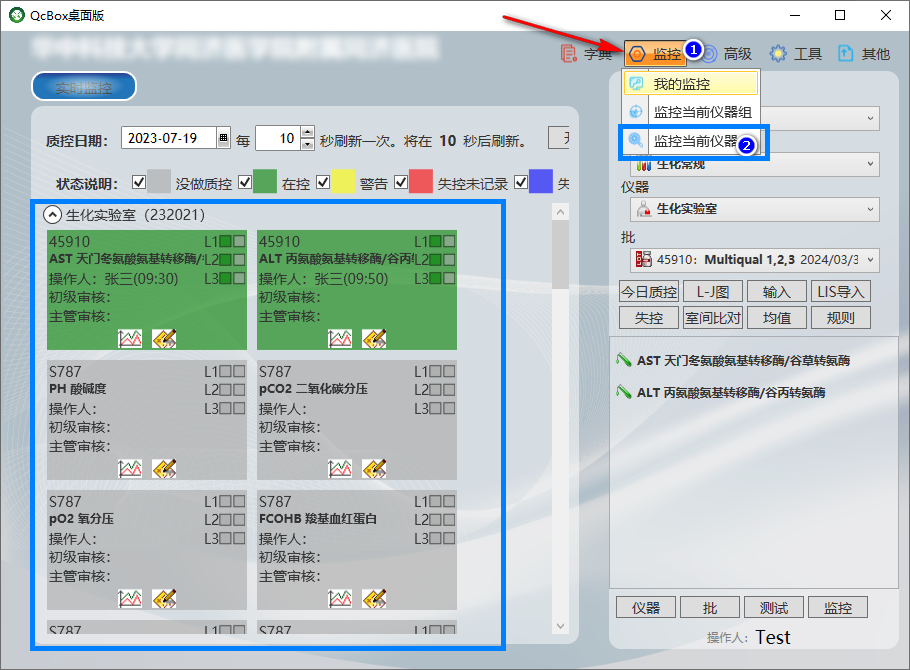Click the pencil edit icon on the pCO2 card
Viewport: 910px width, 670px height.
tap(374, 469)
